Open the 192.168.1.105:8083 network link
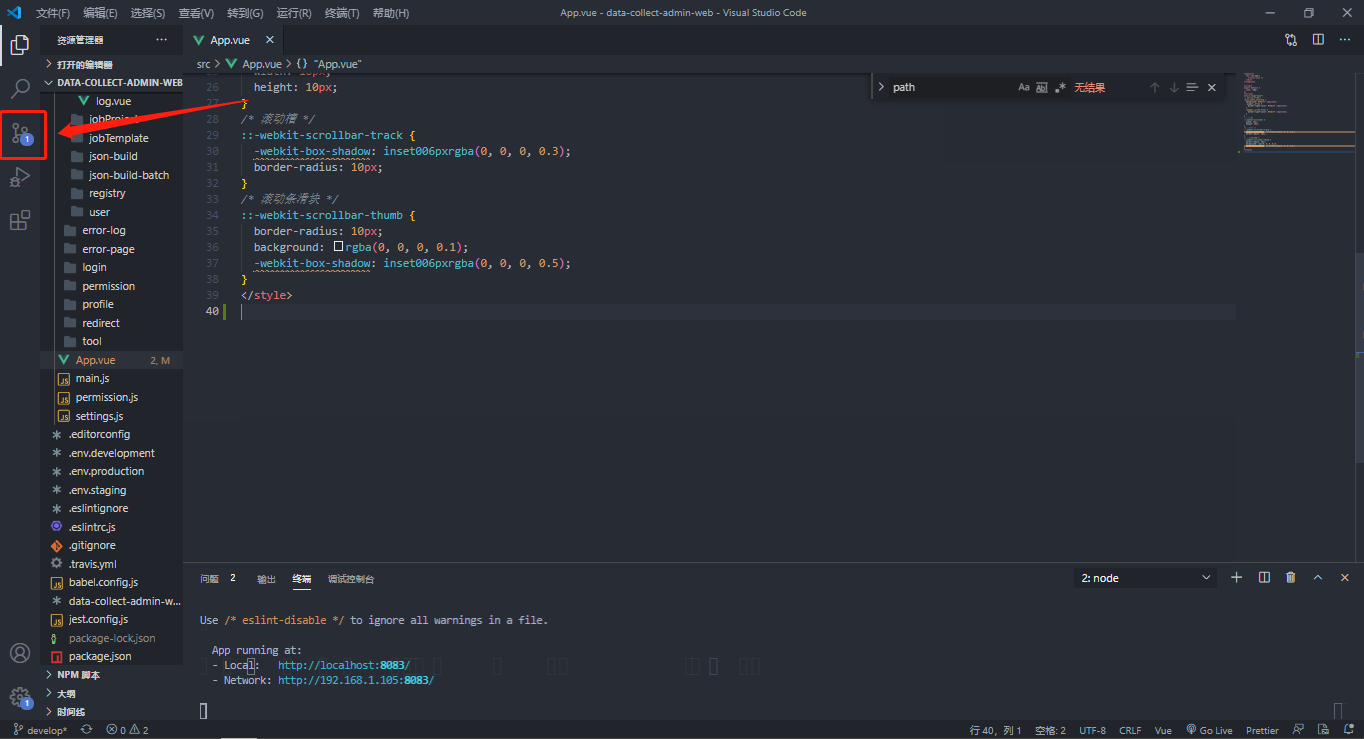The width and height of the screenshot is (1364, 739). coord(356,680)
